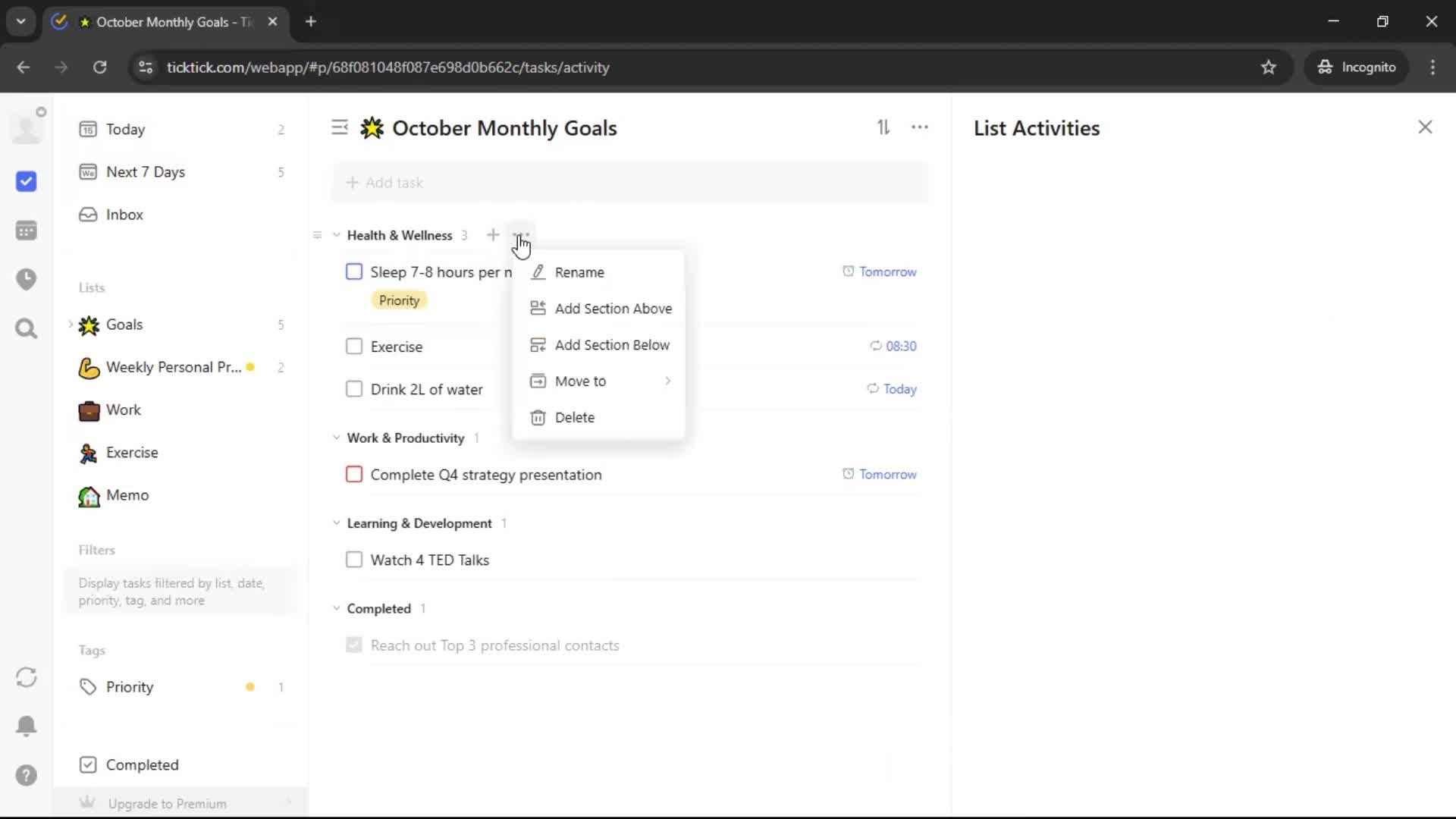
Task: Open the Completed smart list
Action: [142, 765]
